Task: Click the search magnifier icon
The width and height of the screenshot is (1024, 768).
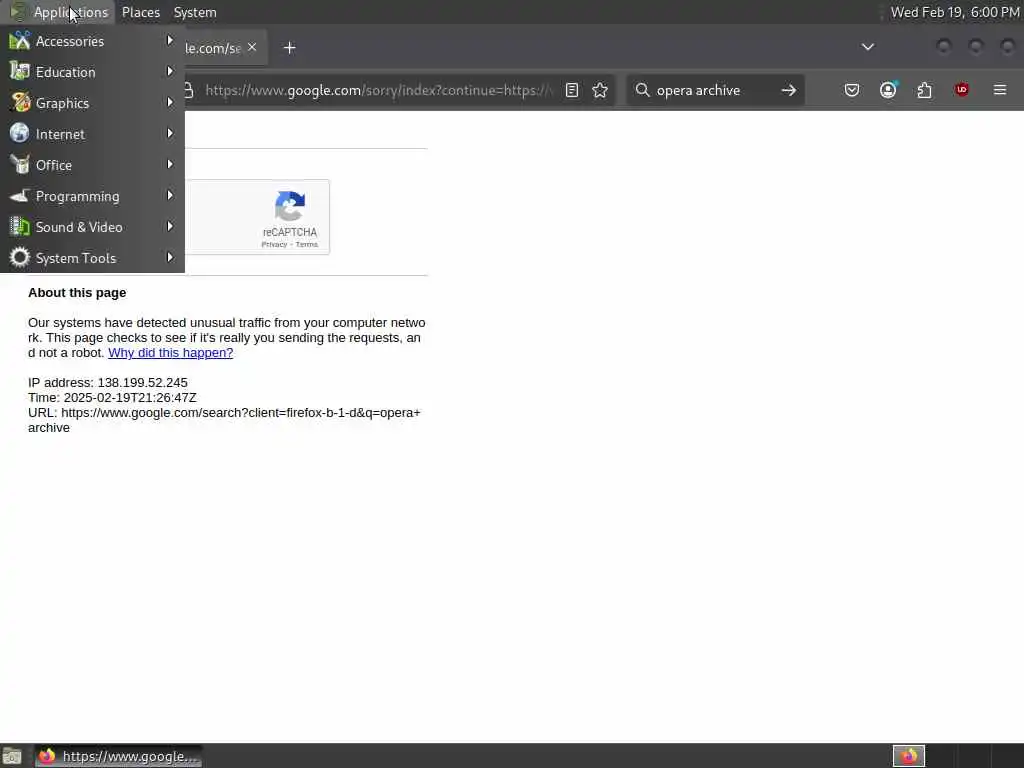Action: [x=643, y=90]
